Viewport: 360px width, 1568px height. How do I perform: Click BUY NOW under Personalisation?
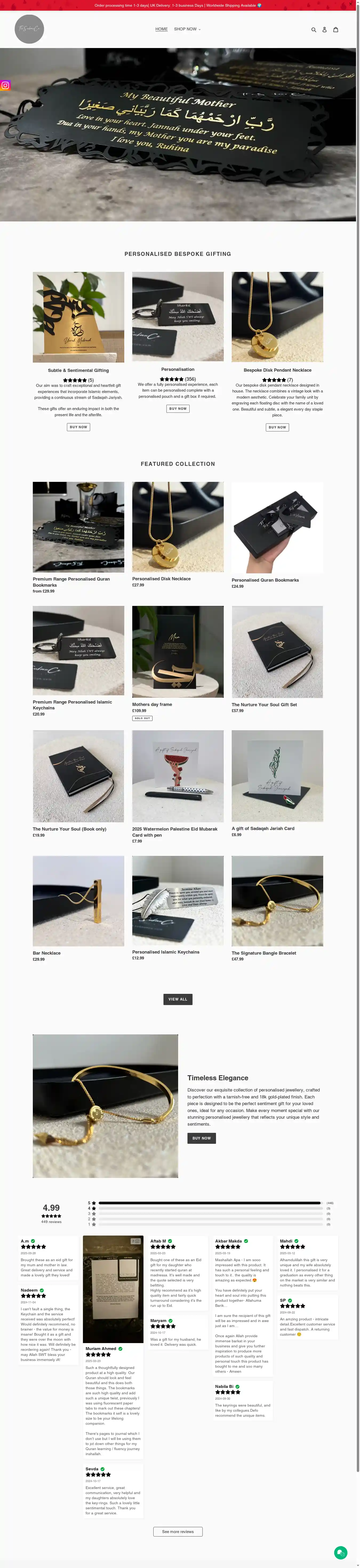(x=178, y=408)
